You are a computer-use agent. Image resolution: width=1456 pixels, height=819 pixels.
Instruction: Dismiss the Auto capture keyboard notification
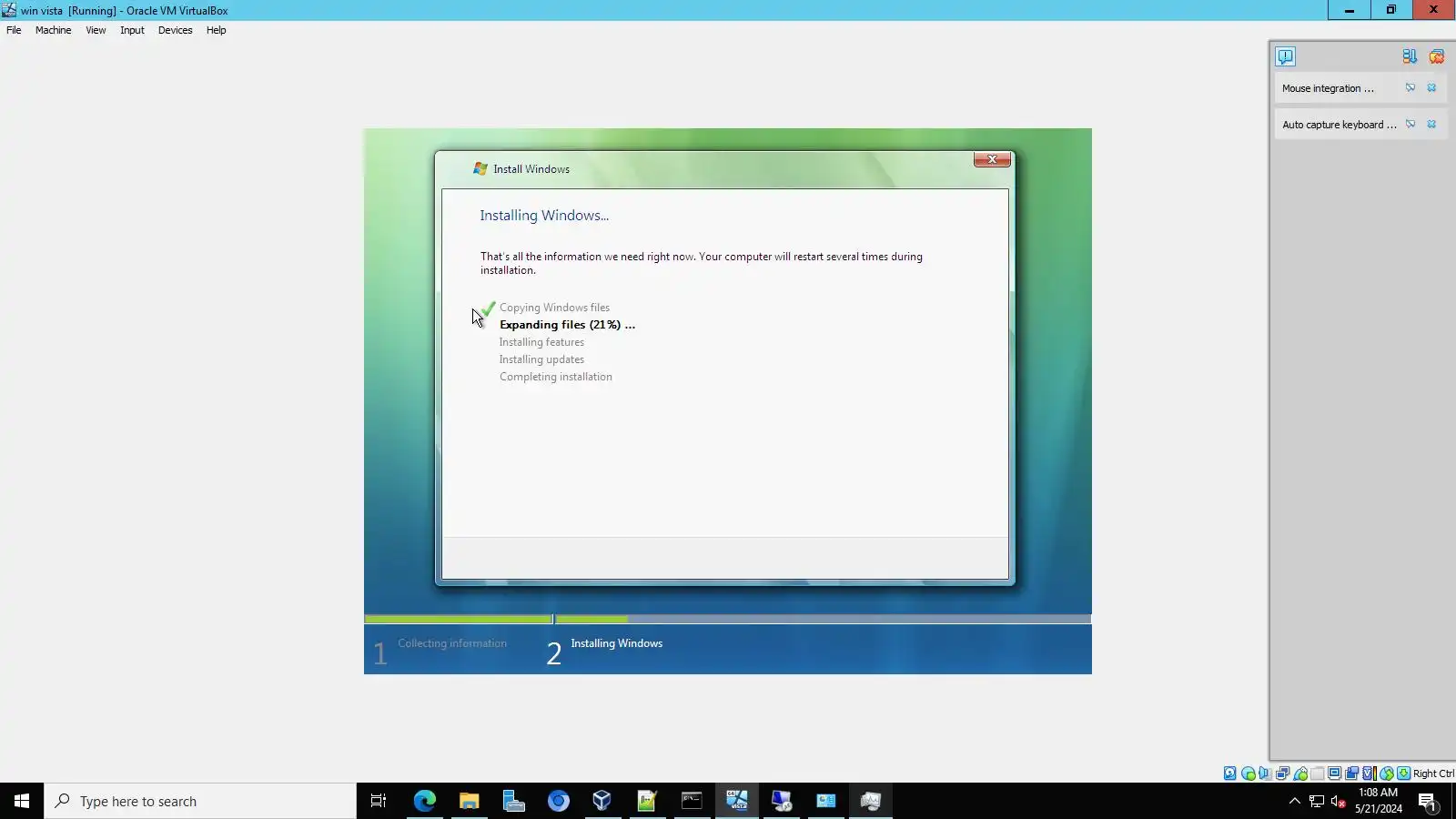[1431, 125]
